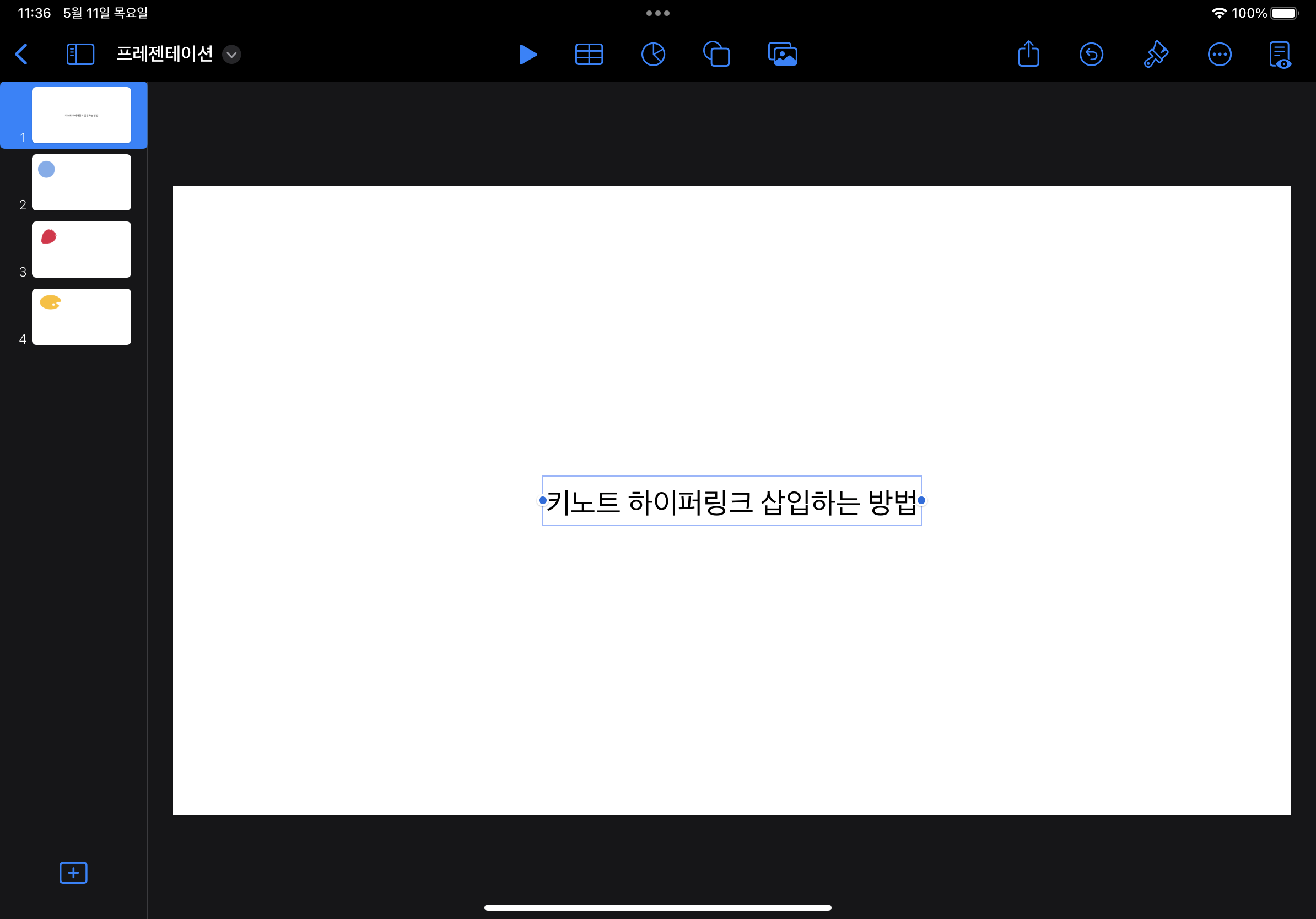Select slide 3 with the red shape

tap(82, 249)
